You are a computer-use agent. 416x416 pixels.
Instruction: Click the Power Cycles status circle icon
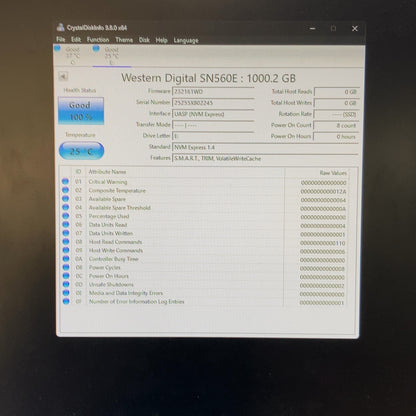66,267
